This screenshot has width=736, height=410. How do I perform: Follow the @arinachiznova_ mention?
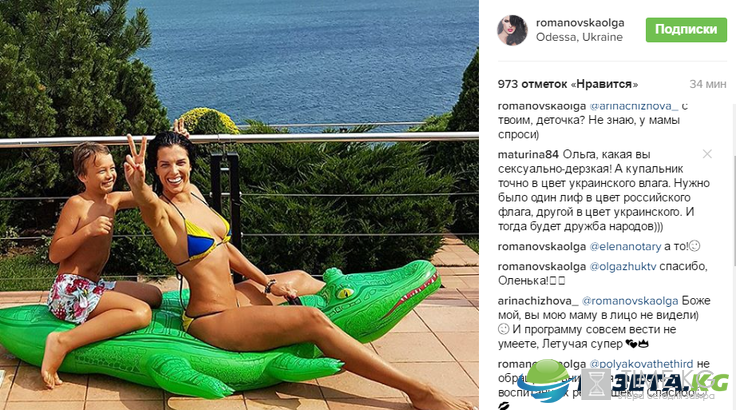pos(633,106)
